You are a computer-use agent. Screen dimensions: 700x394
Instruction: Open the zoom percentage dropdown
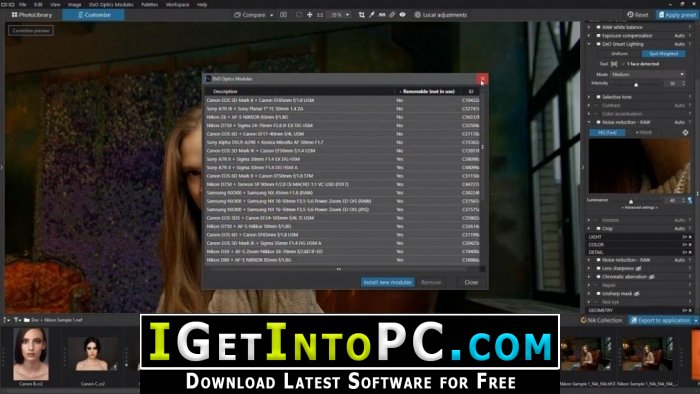[348, 15]
